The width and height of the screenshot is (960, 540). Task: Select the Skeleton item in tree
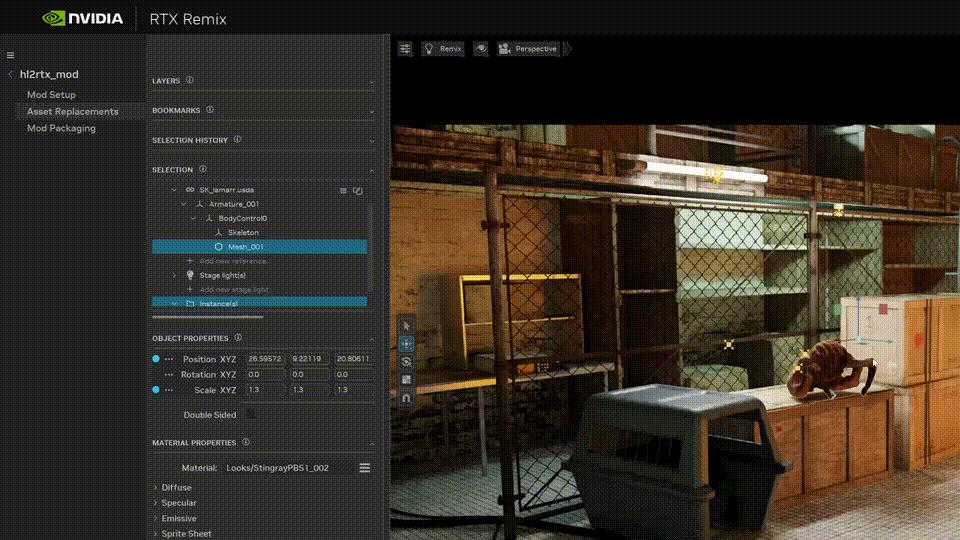tap(243, 233)
